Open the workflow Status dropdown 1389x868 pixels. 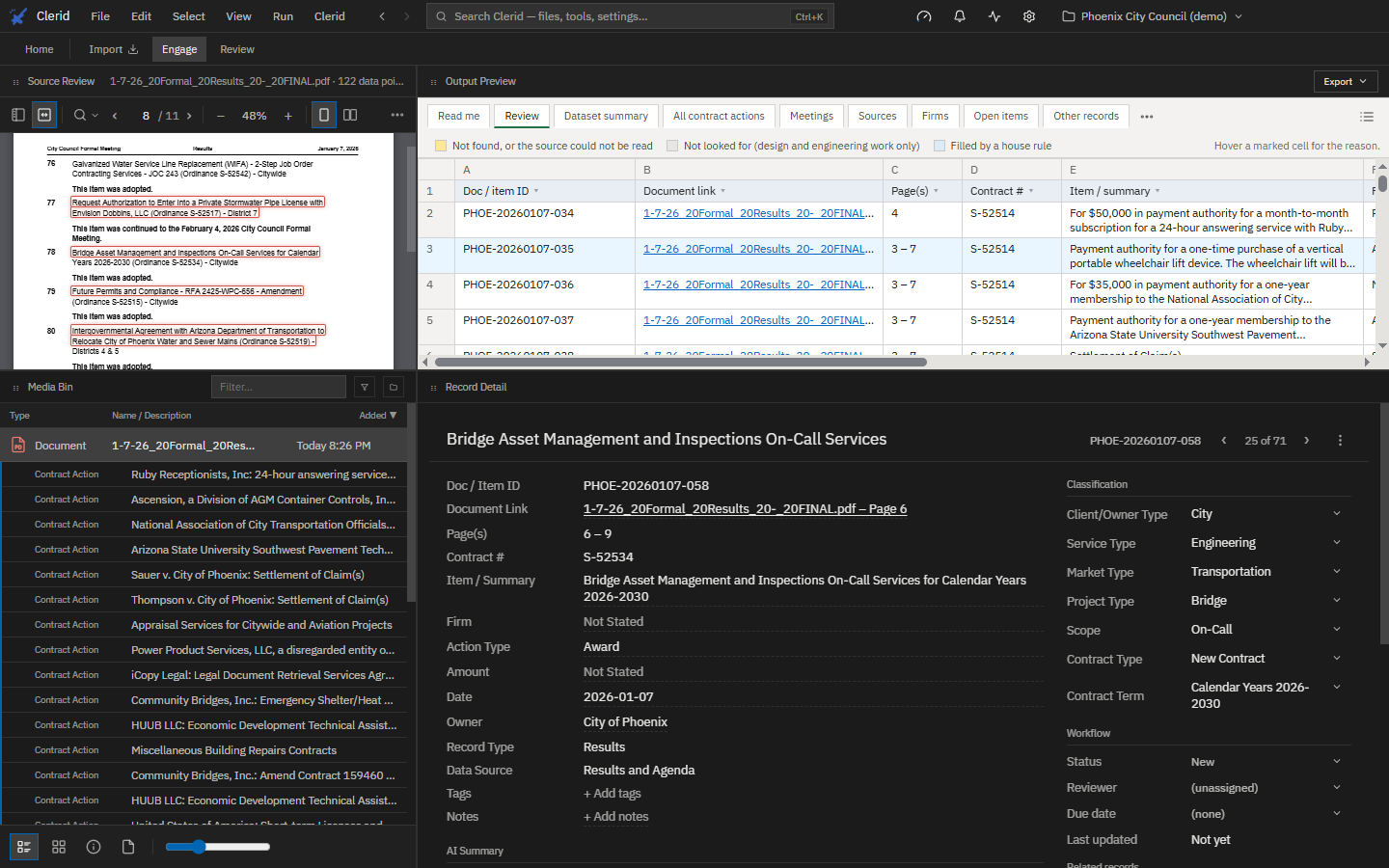tap(1265, 762)
